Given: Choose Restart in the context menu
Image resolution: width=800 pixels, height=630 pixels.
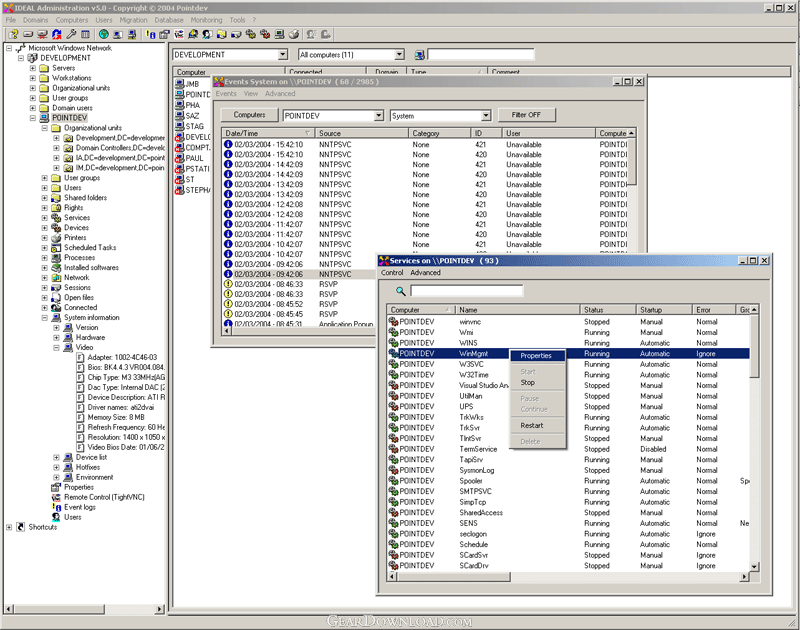Looking at the screenshot, I should [532, 425].
